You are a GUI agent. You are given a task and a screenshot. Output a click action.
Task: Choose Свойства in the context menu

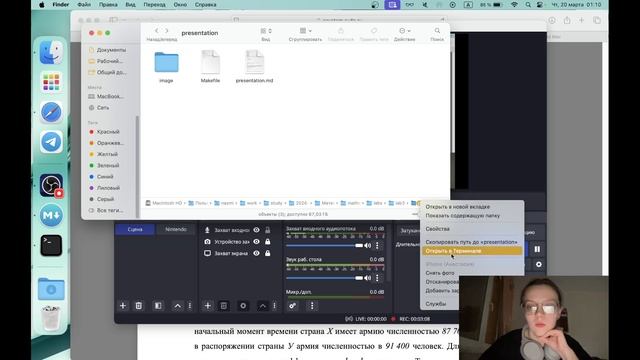coord(437,229)
